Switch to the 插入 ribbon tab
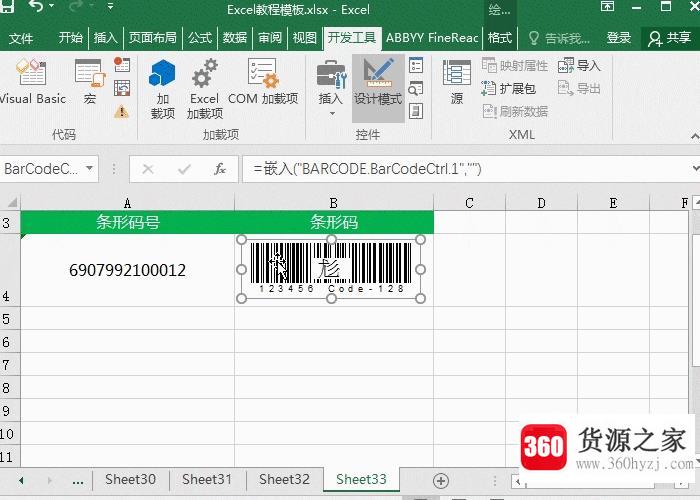The image size is (700, 500). point(105,38)
